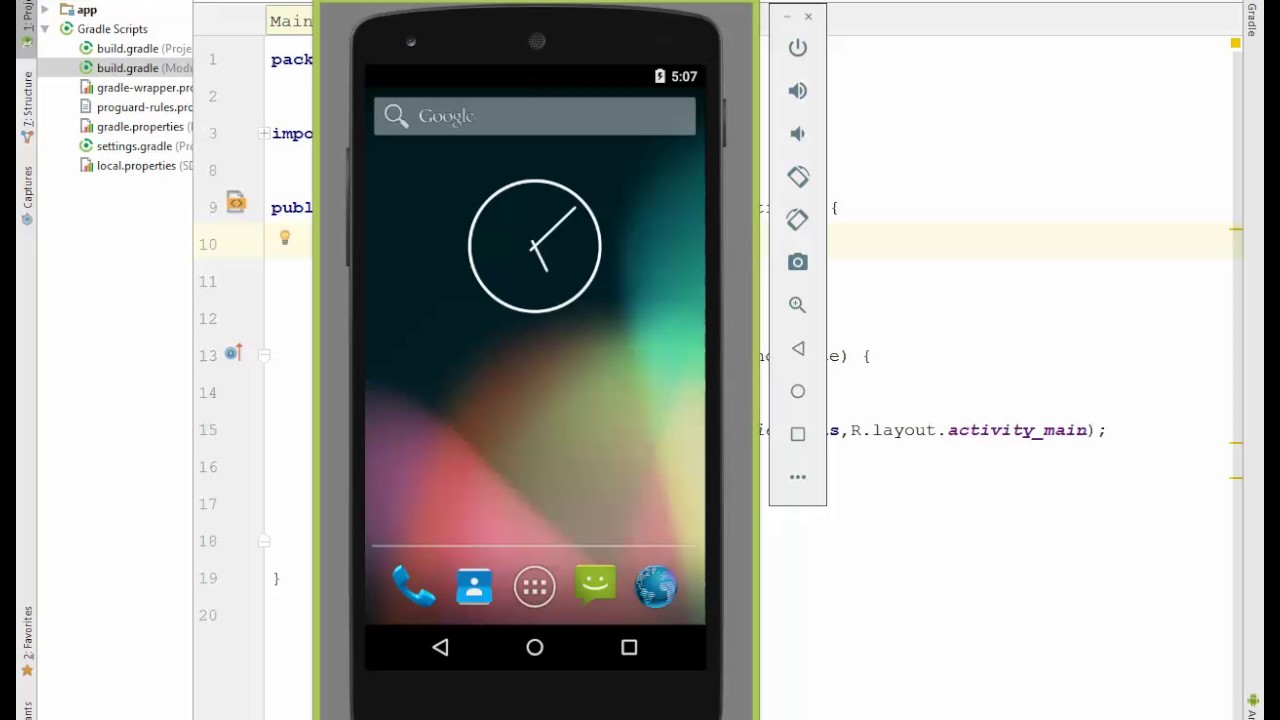Tap the analog clock widget
The image size is (1280, 720).
(535, 246)
